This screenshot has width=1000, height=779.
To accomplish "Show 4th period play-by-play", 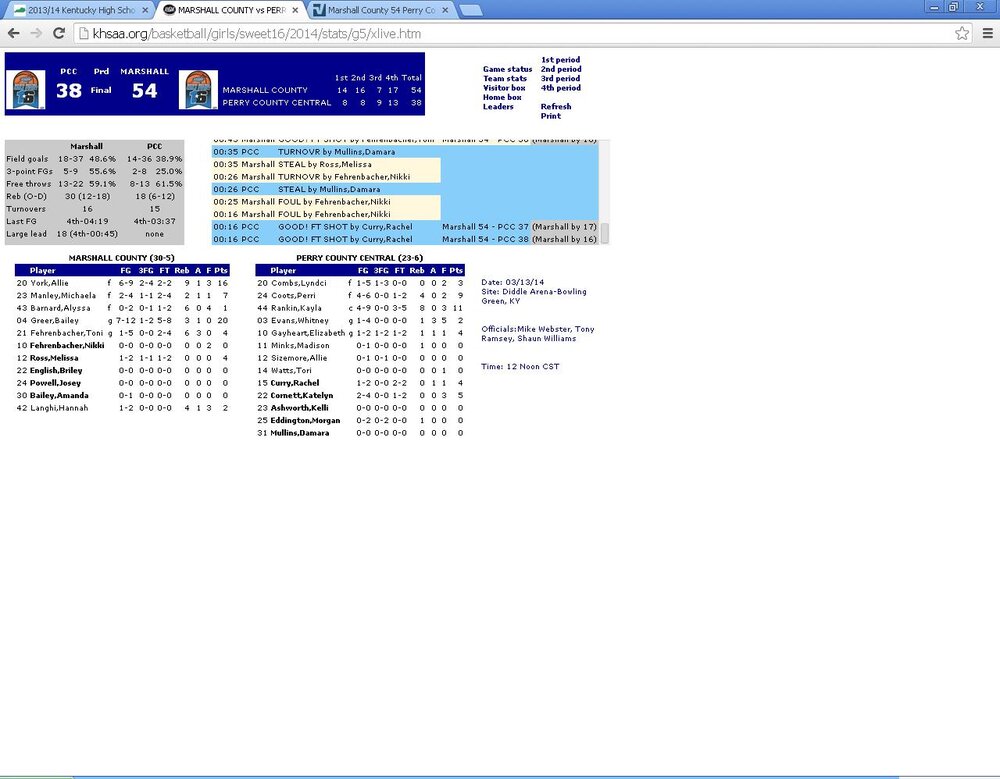I will pyautogui.click(x=561, y=88).
